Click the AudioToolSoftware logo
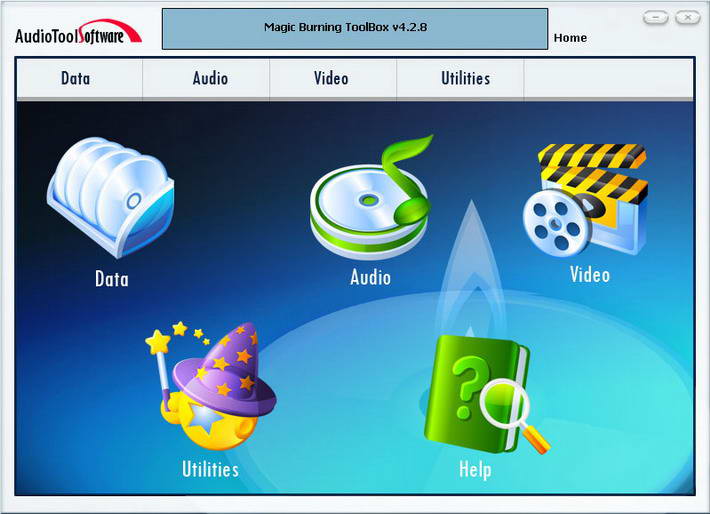This screenshot has width=710, height=514. (x=78, y=32)
